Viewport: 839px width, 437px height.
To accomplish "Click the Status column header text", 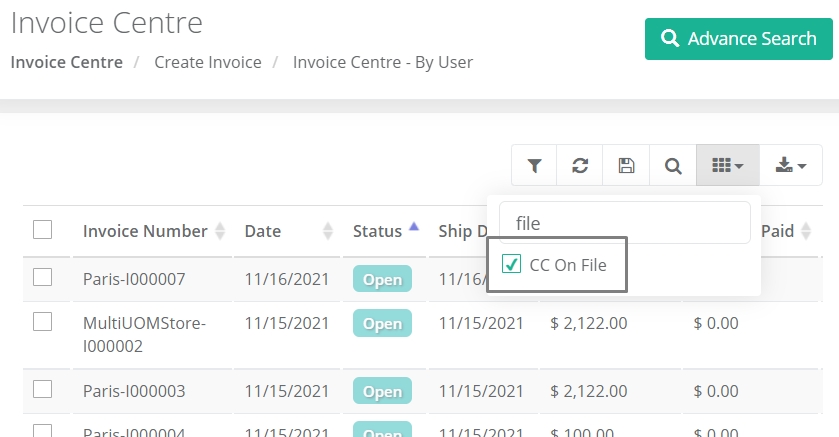I will 377,231.
